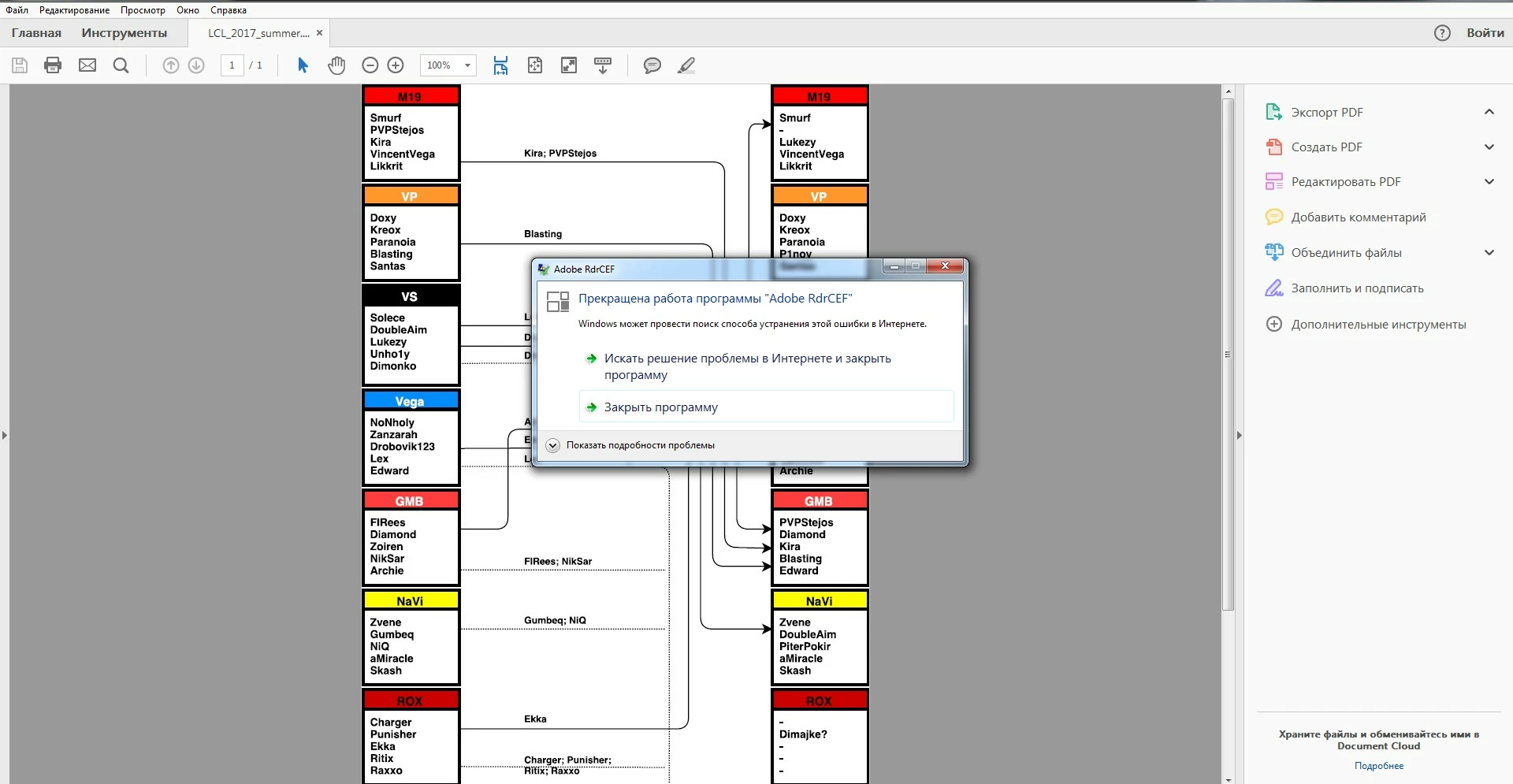Collapse right tools pane with arrow
The image size is (1513, 784).
click(1239, 435)
